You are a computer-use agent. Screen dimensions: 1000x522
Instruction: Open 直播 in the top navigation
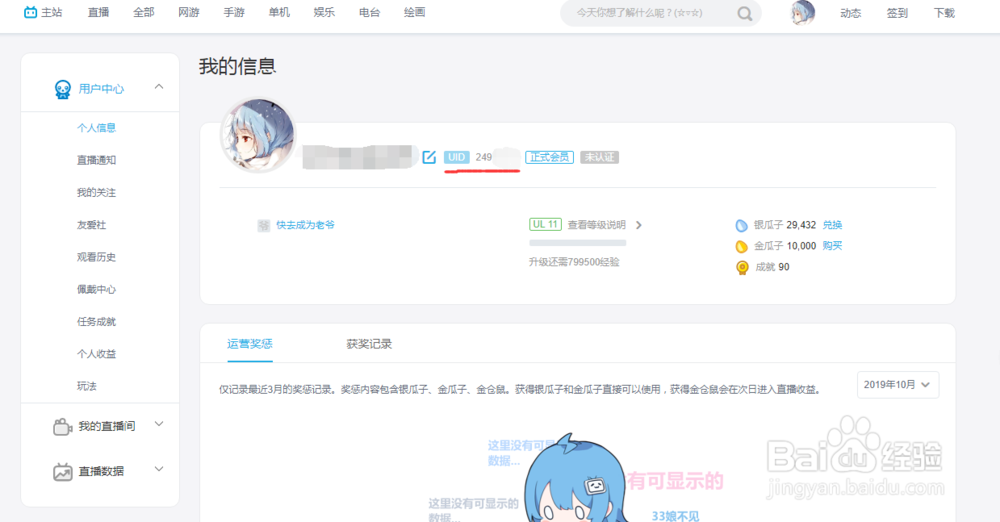pos(98,12)
